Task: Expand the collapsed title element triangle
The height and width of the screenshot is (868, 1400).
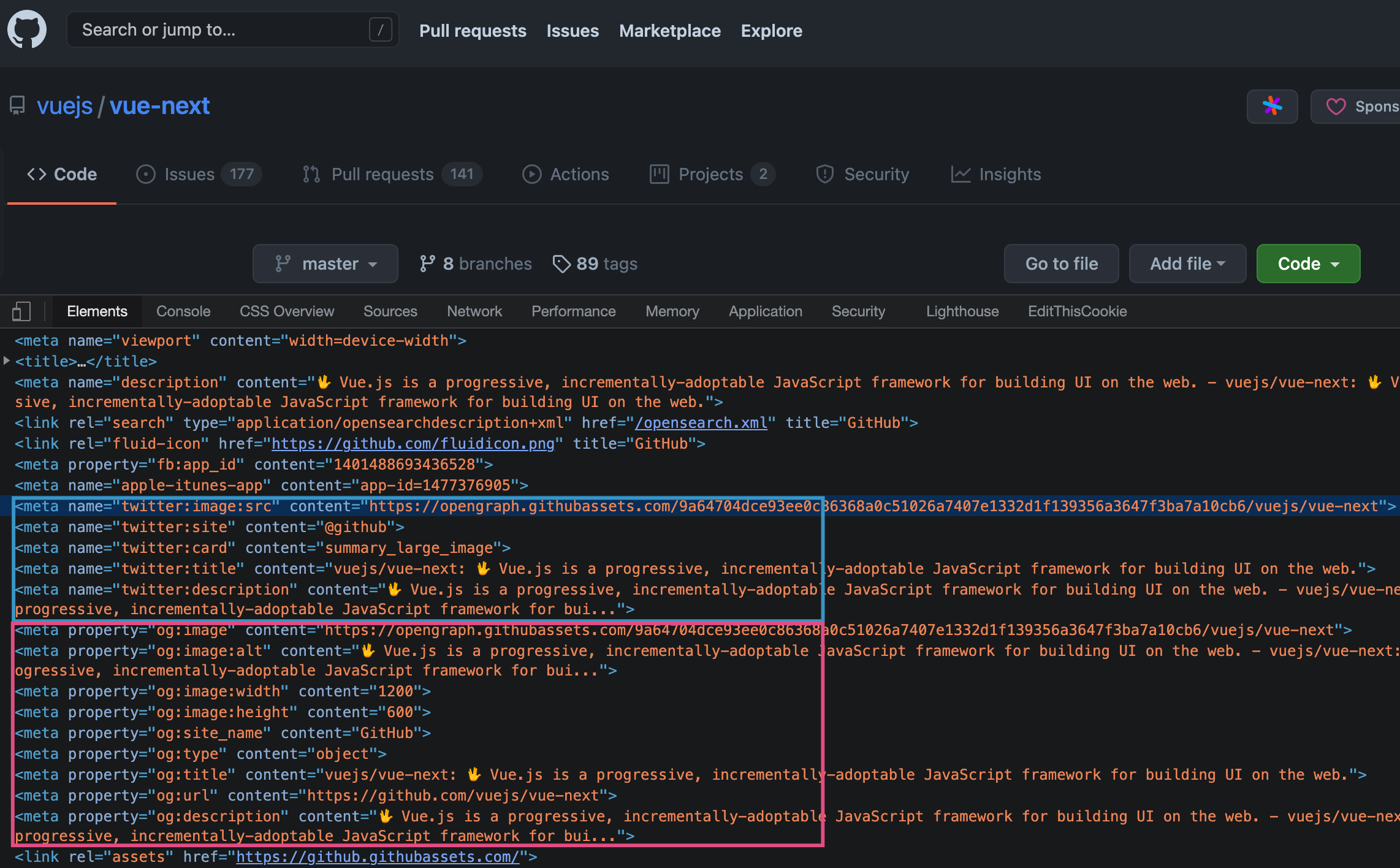Action: tap(7, 361)
